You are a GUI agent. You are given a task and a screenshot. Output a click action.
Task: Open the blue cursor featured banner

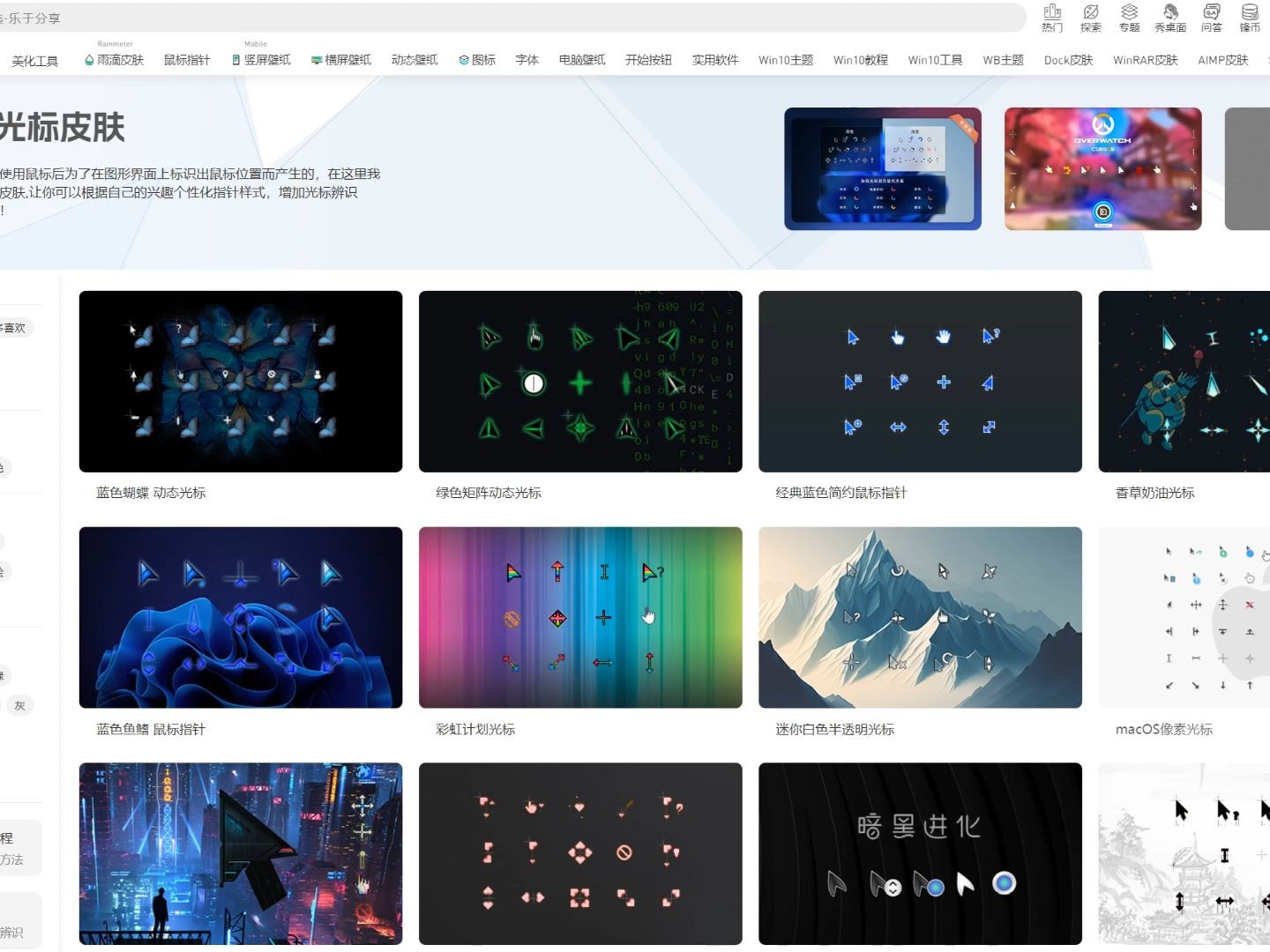883,169
